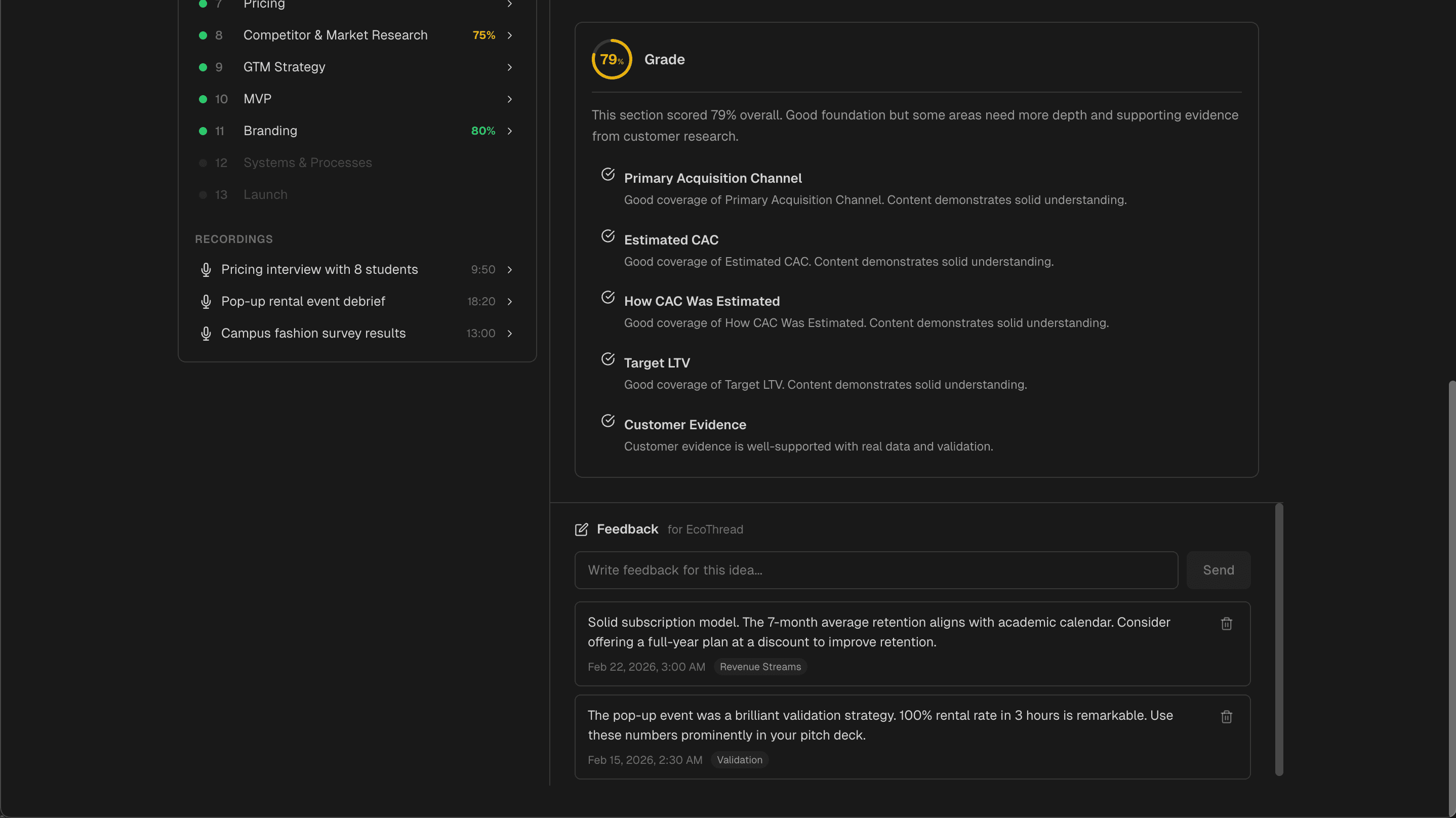Toggle the Primary Acquisition Channel check mark
Viewport: 1456px width, 818px height.
click(x=608, y=174)
